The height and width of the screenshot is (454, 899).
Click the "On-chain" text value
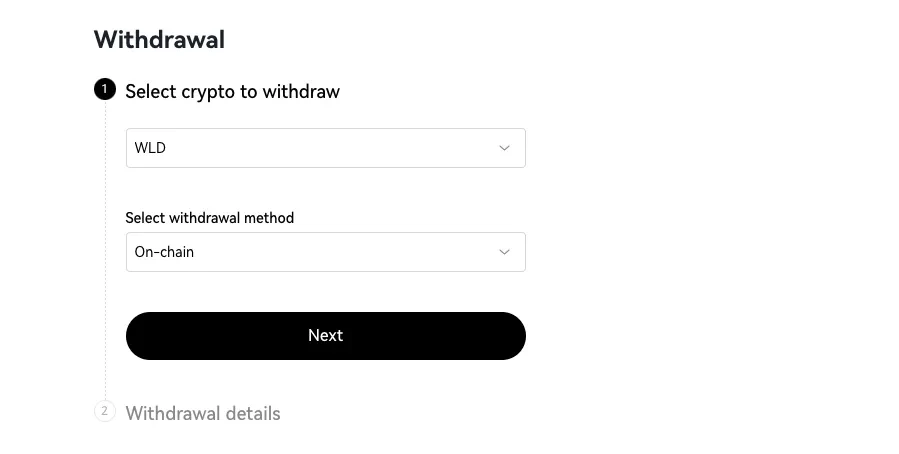coord(164,252)
